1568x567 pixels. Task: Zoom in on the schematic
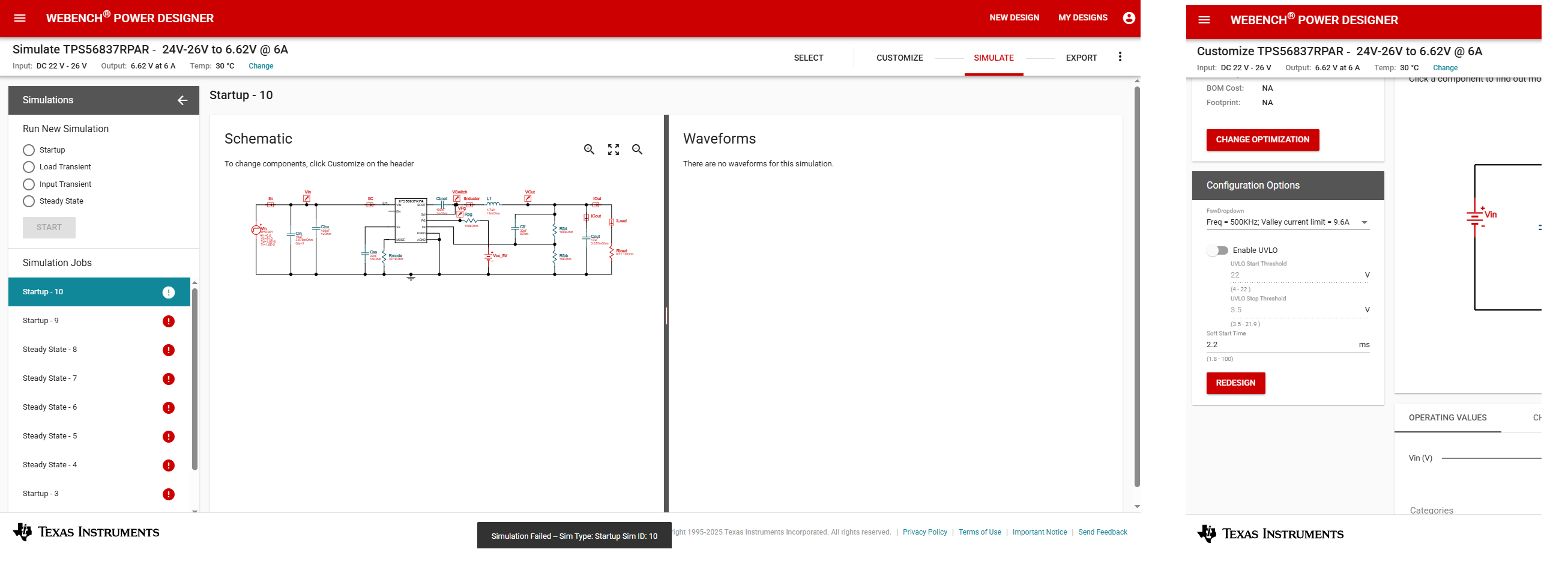point(589,149)
